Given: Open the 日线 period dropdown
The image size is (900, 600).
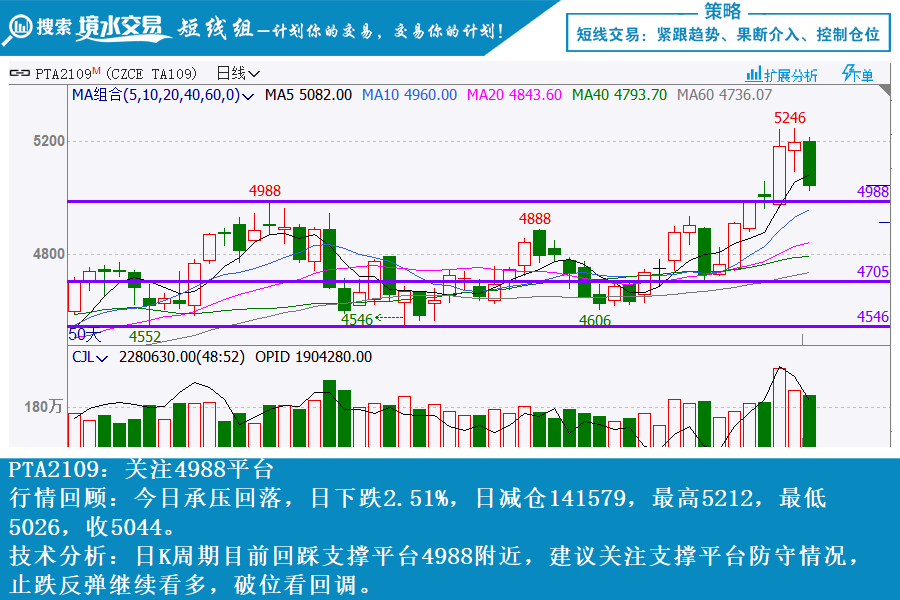Looking at the screenshot, I should 238,74.
